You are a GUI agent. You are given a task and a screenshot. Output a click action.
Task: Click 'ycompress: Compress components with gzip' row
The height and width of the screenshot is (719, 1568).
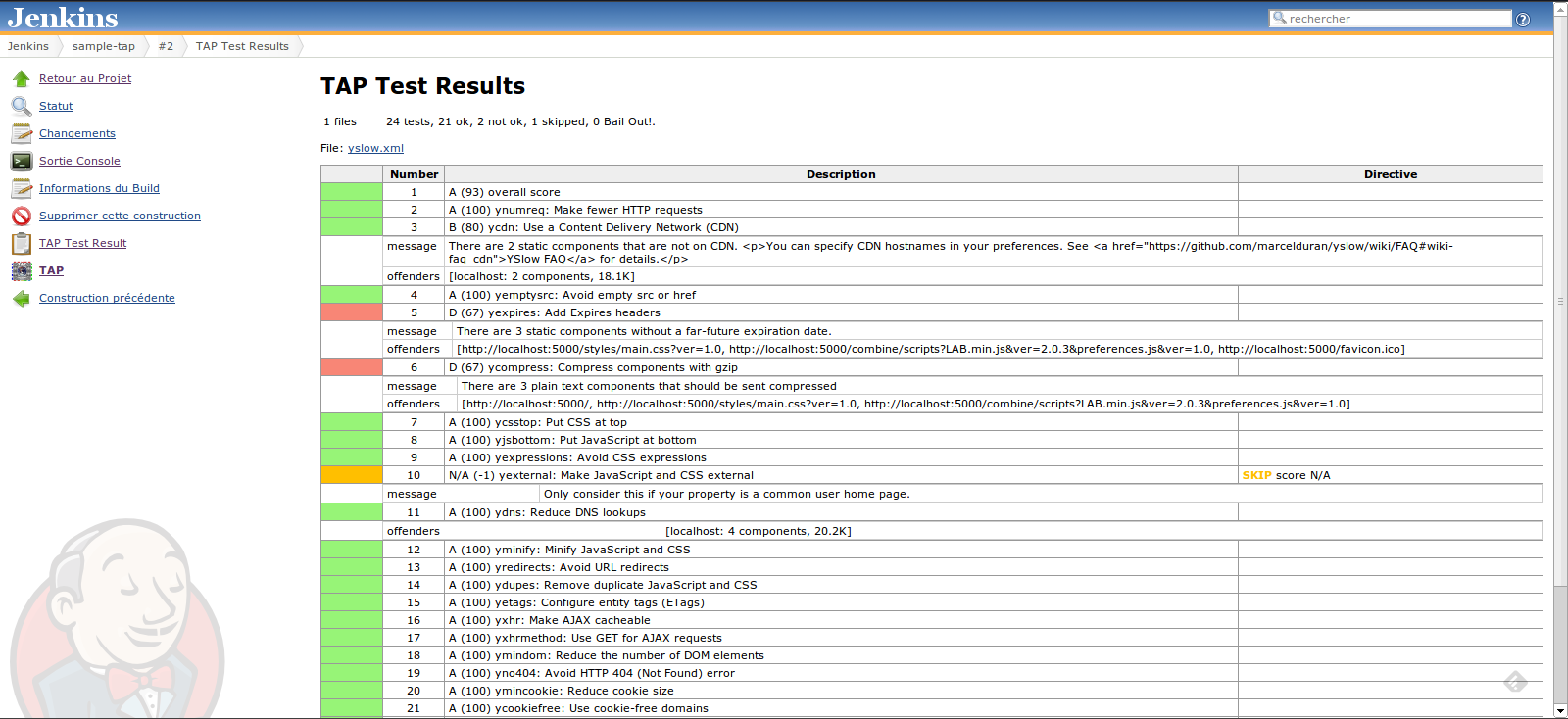(932, 367)
